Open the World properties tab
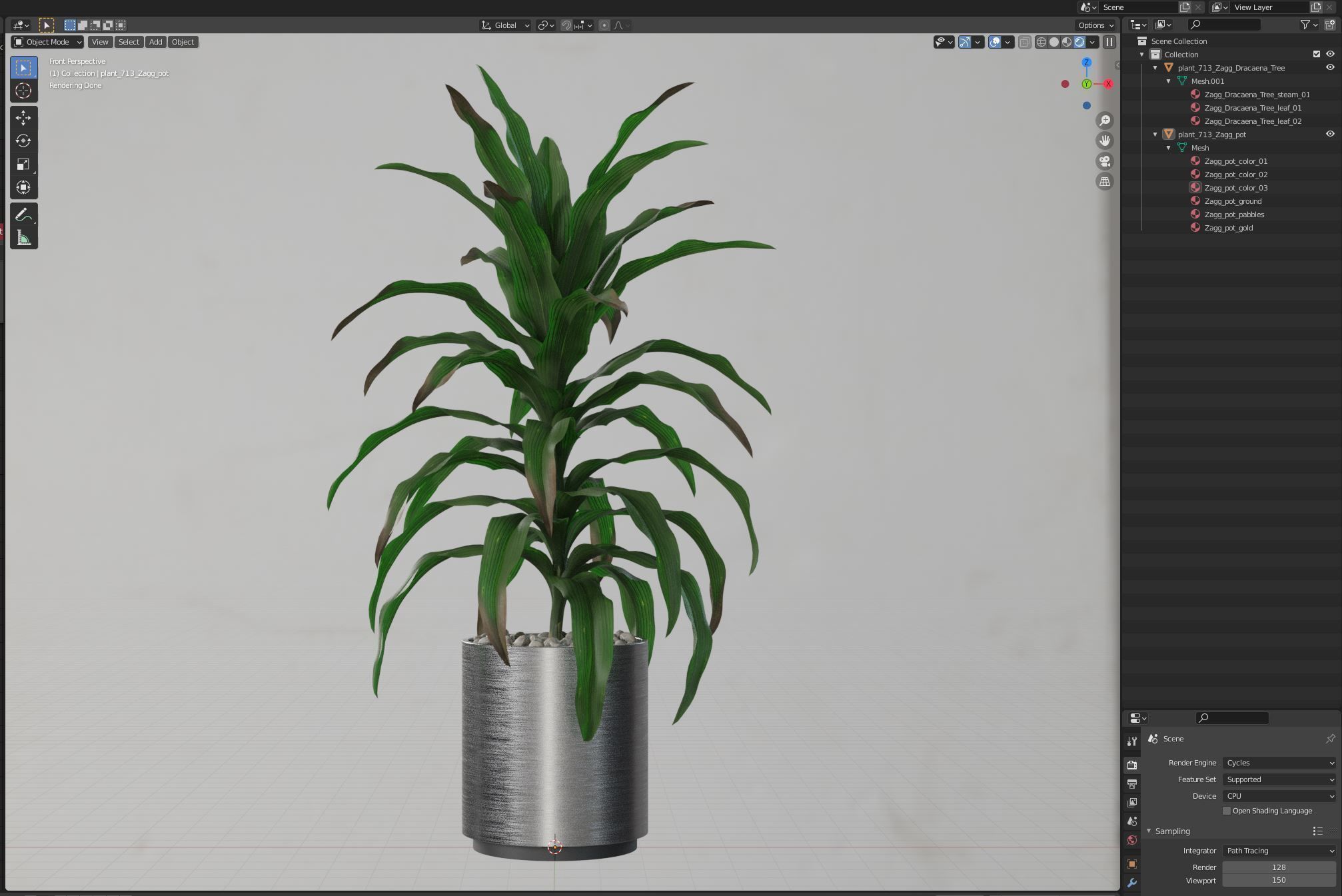 (x=1132, y=840)
